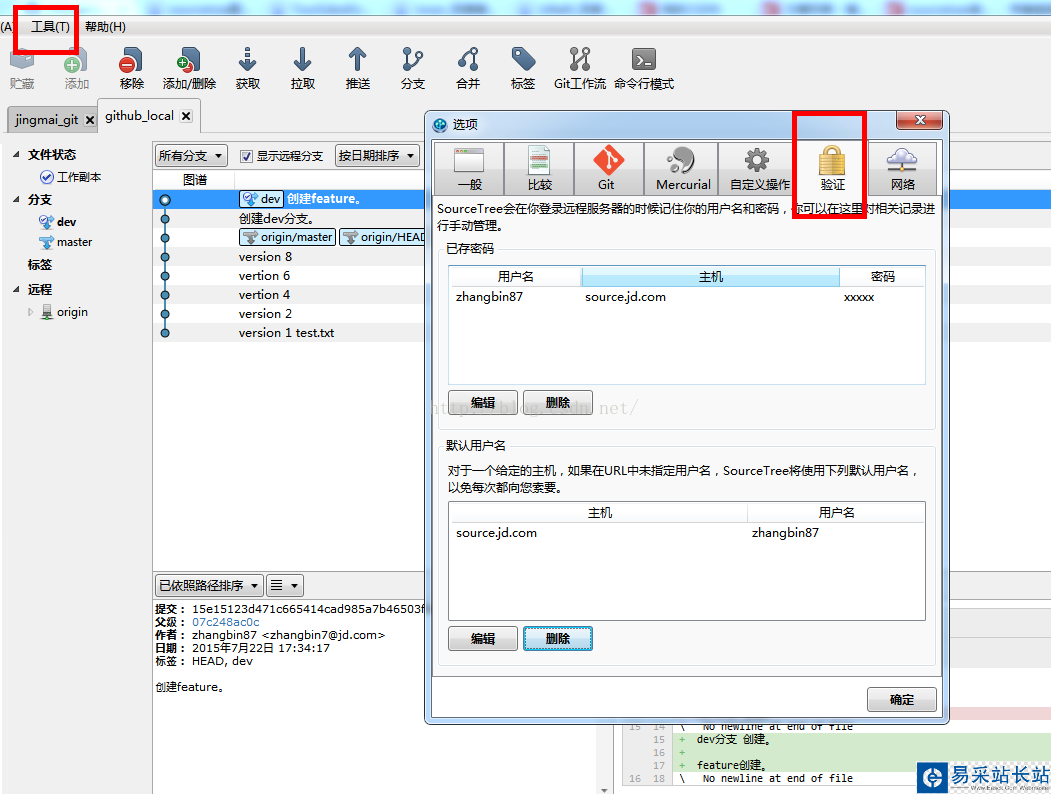Confirm options with OK (确定) button
Viewport: 1051px width, 794px height.
pos(902,700)
